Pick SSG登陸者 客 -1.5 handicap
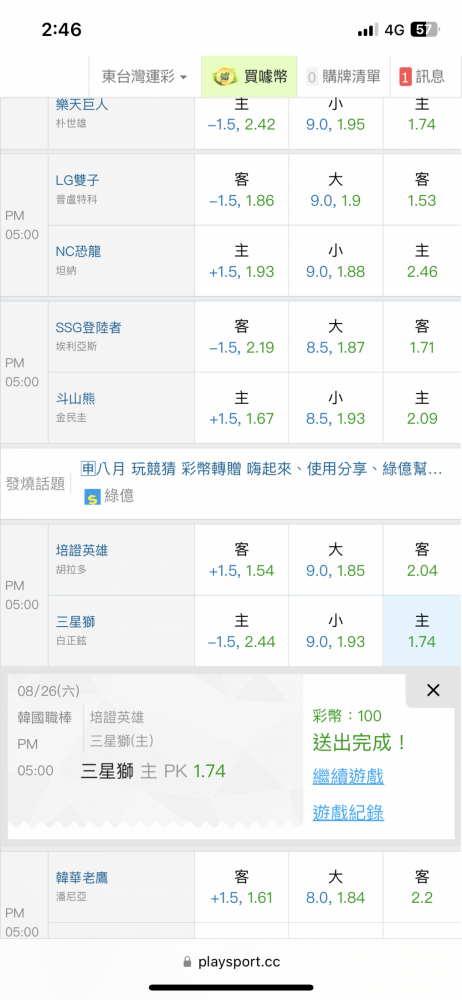 242,337
